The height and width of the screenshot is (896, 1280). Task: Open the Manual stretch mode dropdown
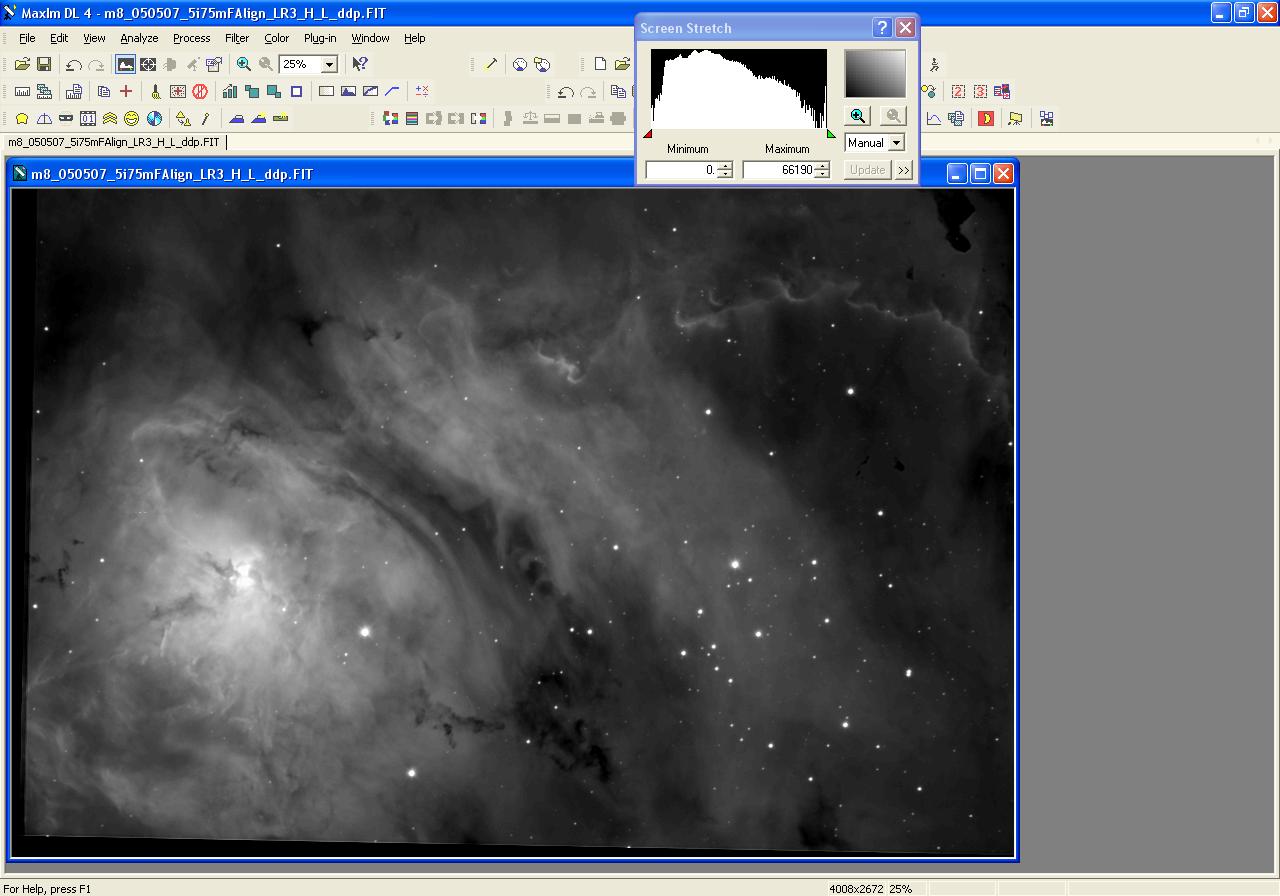(x=896, y=143)
